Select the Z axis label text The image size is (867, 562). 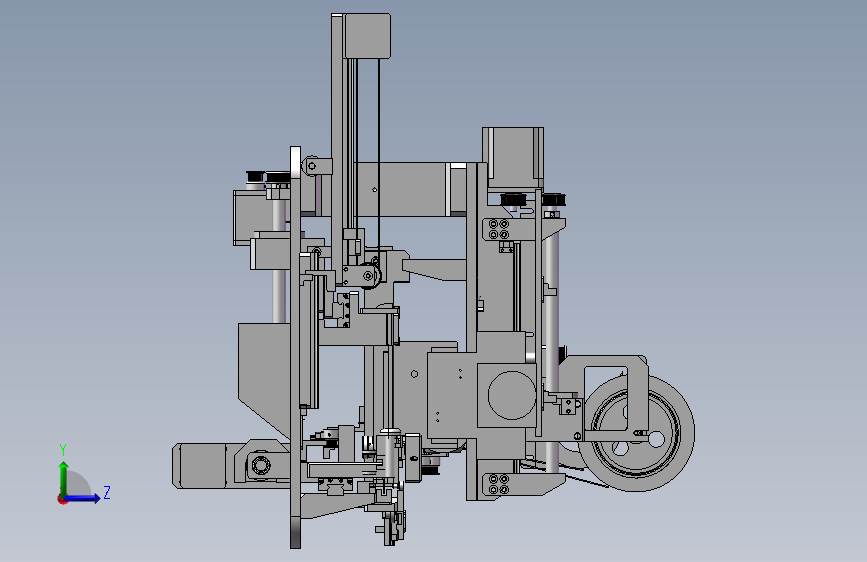coord(107,492)
